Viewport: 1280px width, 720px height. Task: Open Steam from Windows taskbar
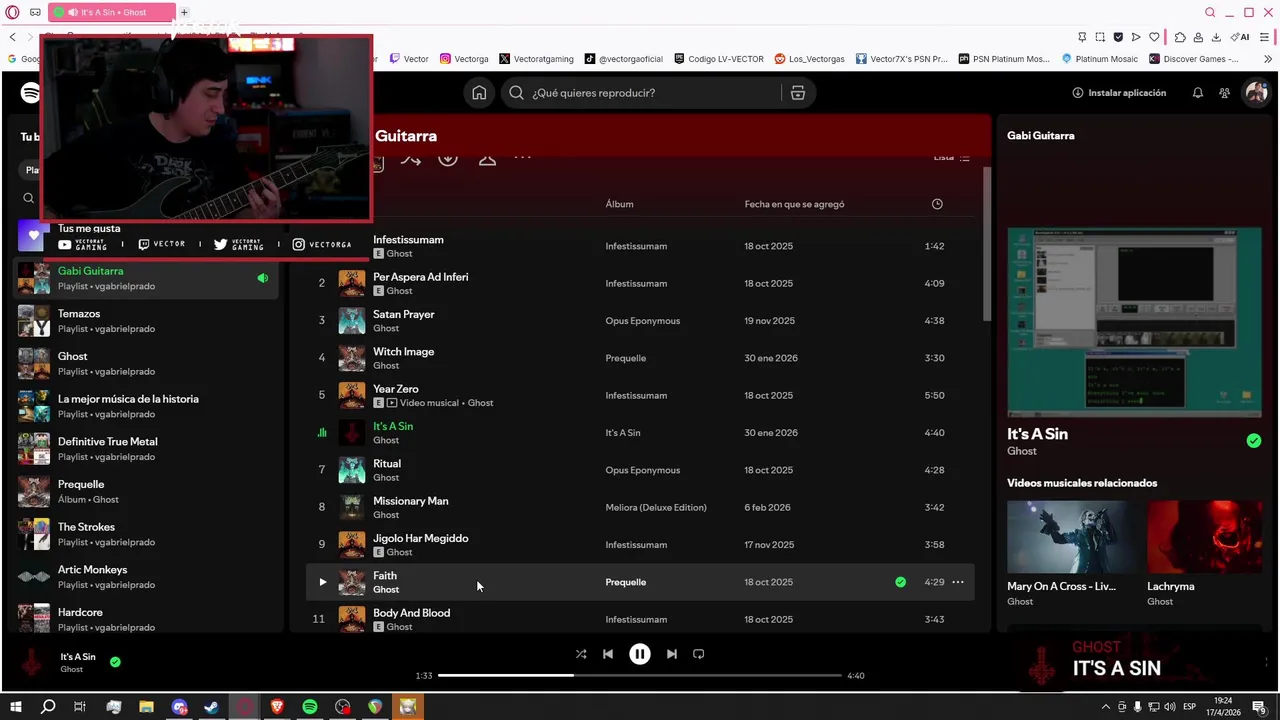pyautogui.click(x=212, y=707)
